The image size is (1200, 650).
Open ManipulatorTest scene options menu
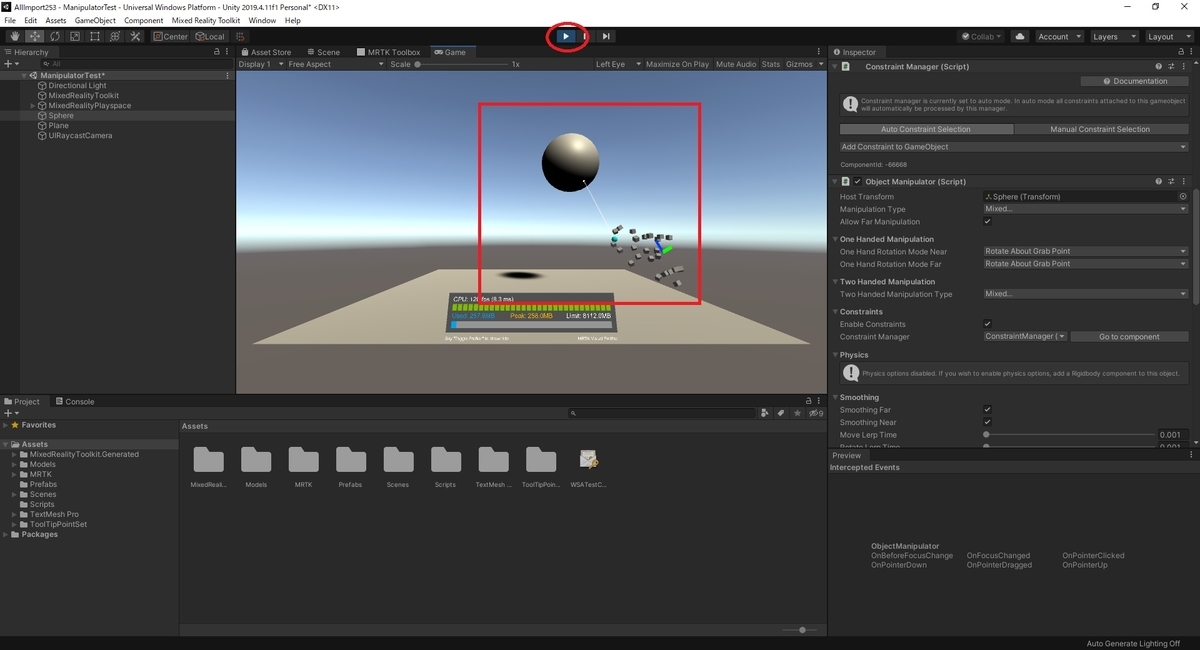228,75
